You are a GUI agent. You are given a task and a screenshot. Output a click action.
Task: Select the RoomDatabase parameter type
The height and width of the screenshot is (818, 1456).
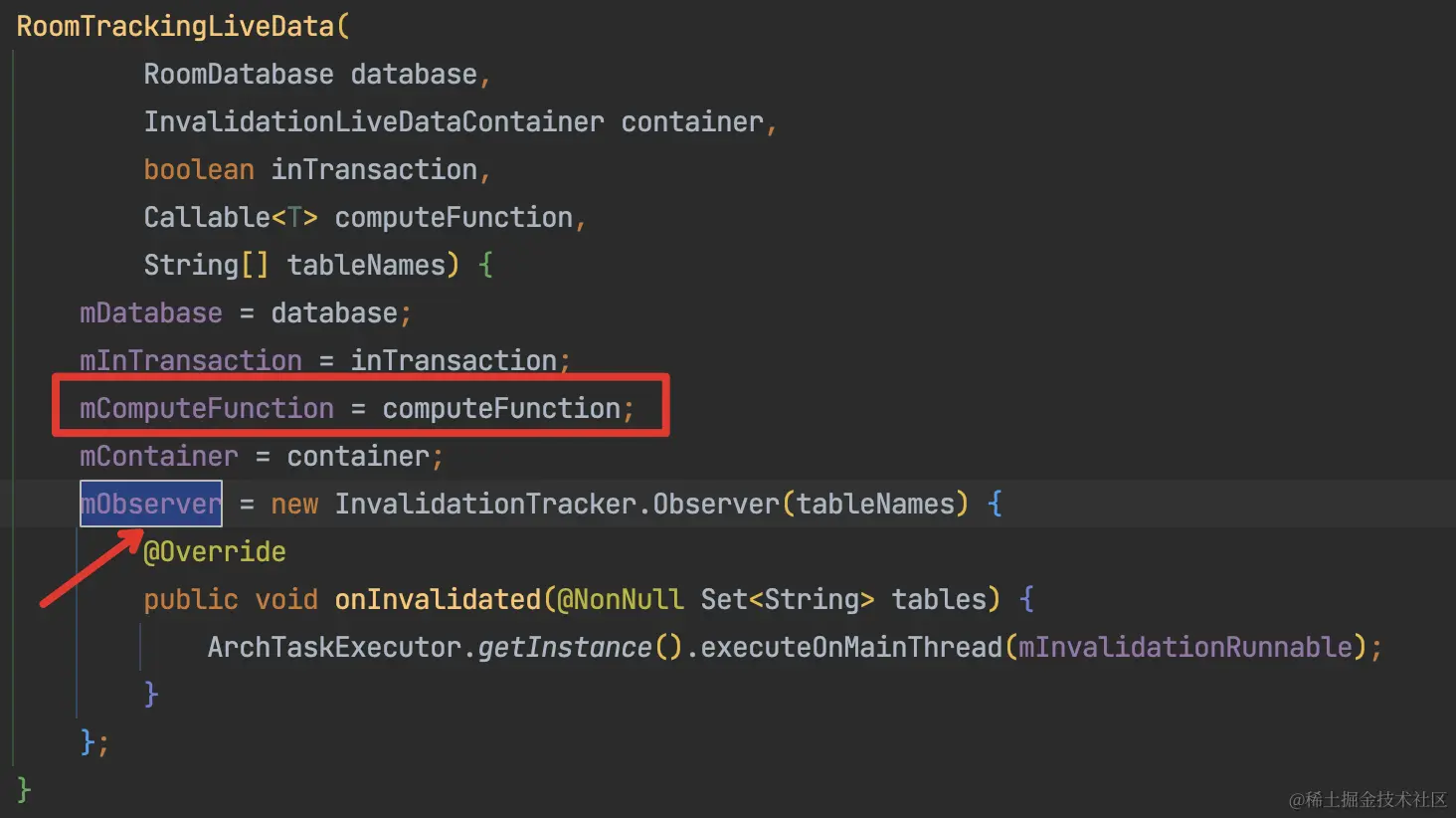pyautogui.click(x=239, y=74)
